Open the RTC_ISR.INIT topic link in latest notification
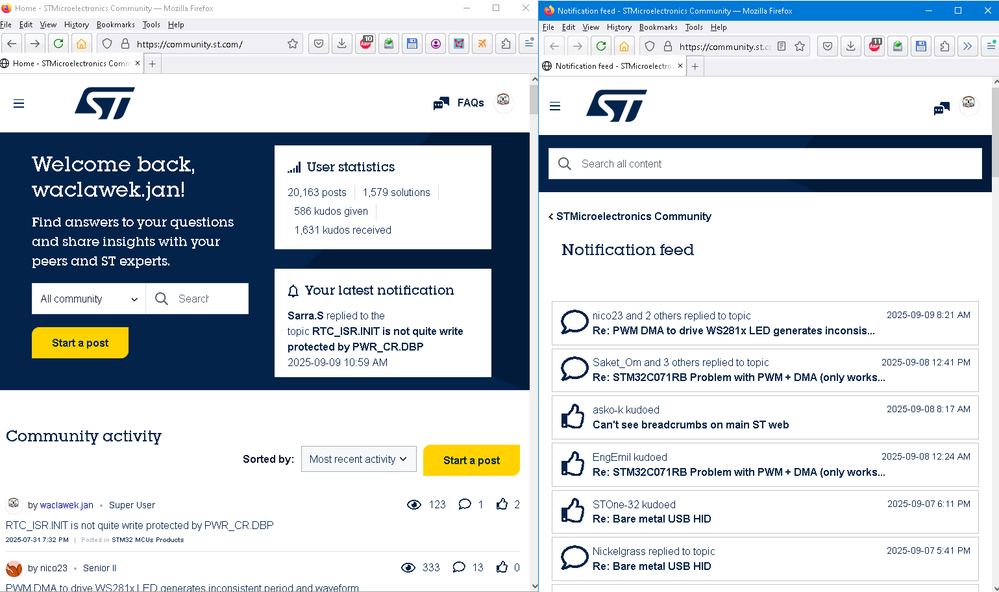 (x=375, y=339)
